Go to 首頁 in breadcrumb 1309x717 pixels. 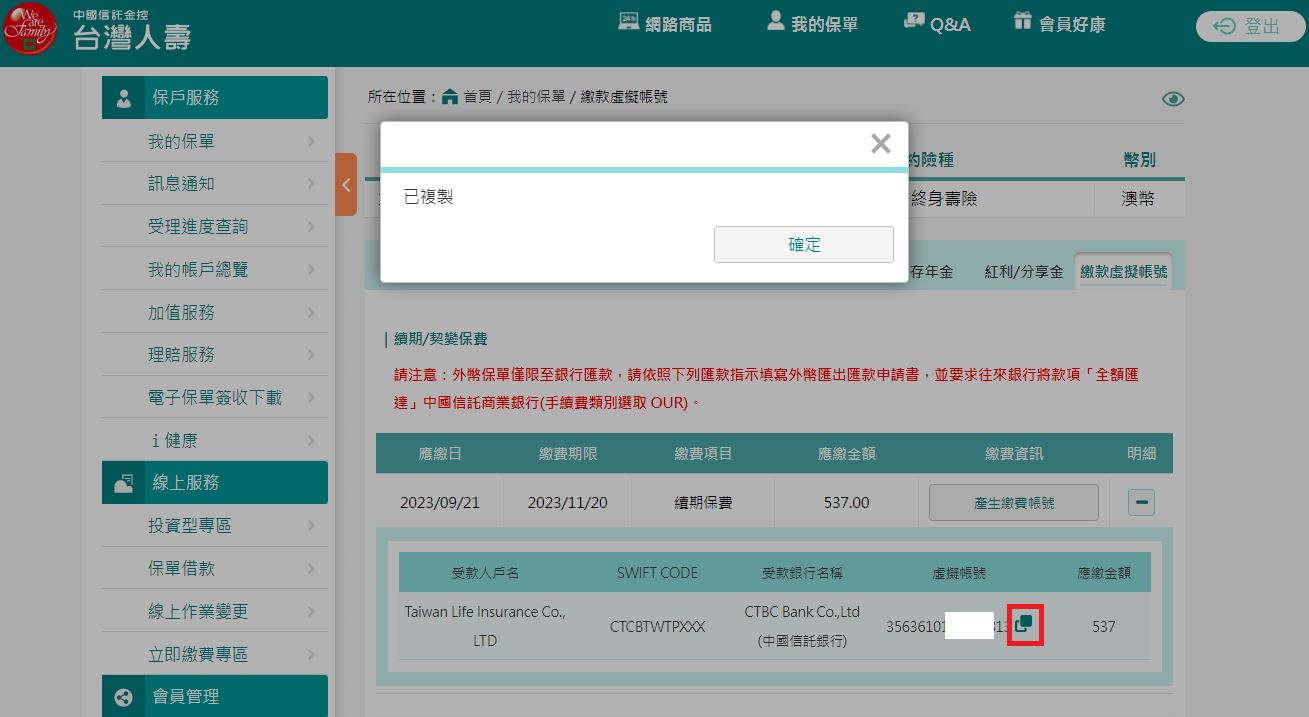click(477, 97)
